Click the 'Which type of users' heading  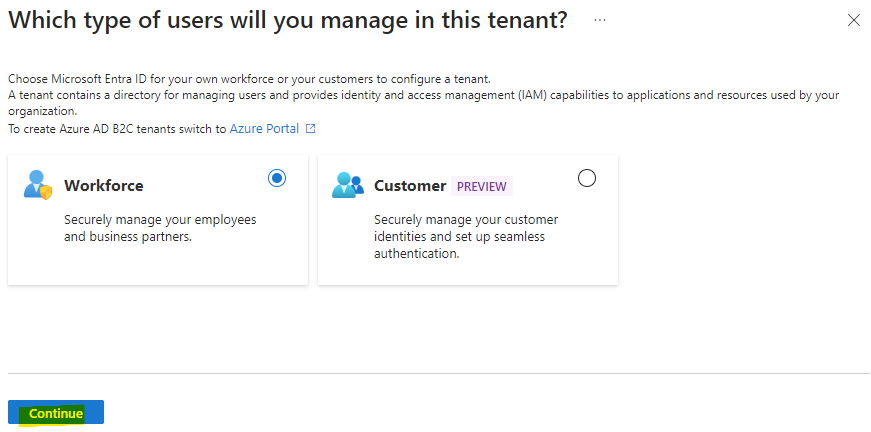[288, 21]
